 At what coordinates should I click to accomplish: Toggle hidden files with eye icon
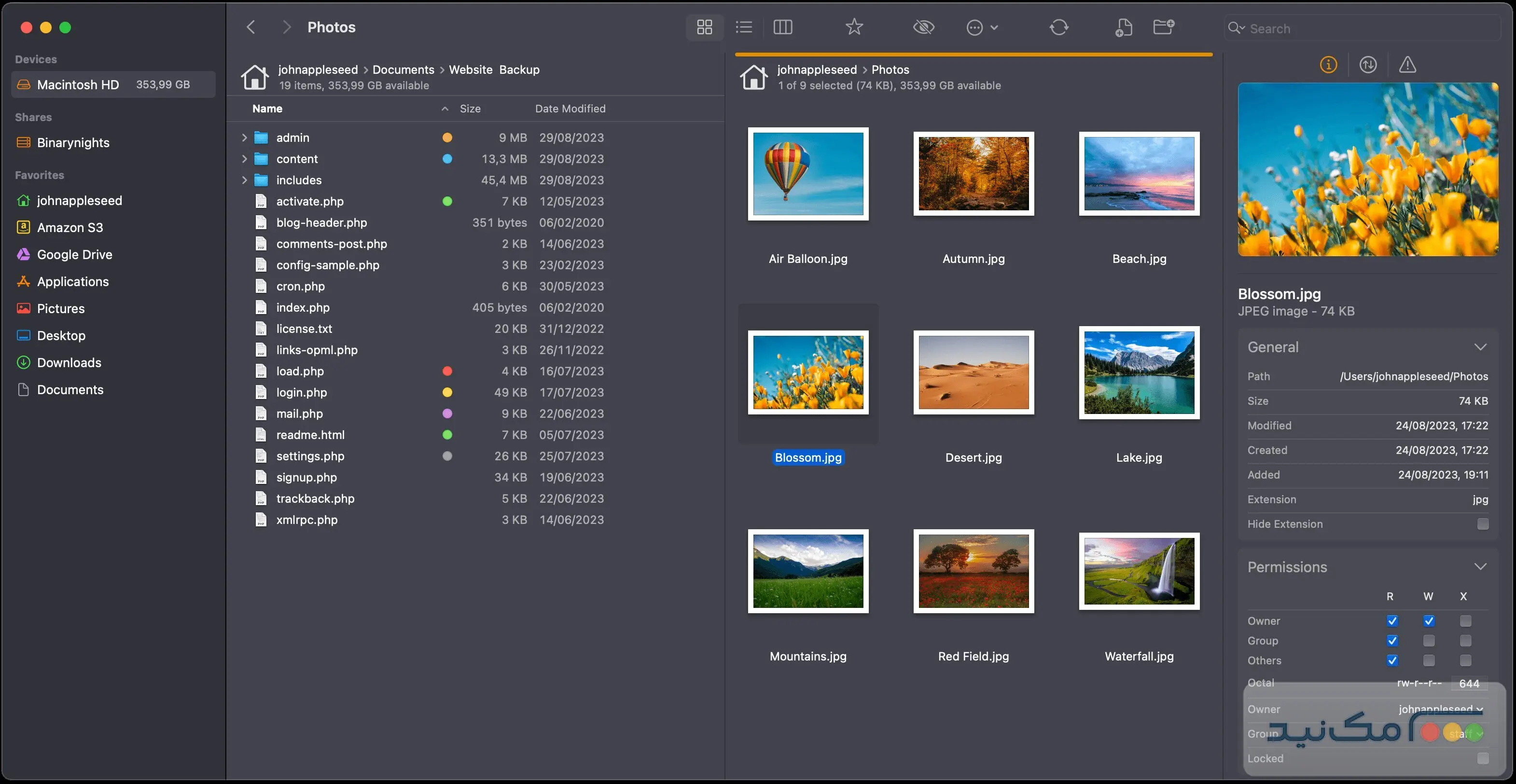923,27
